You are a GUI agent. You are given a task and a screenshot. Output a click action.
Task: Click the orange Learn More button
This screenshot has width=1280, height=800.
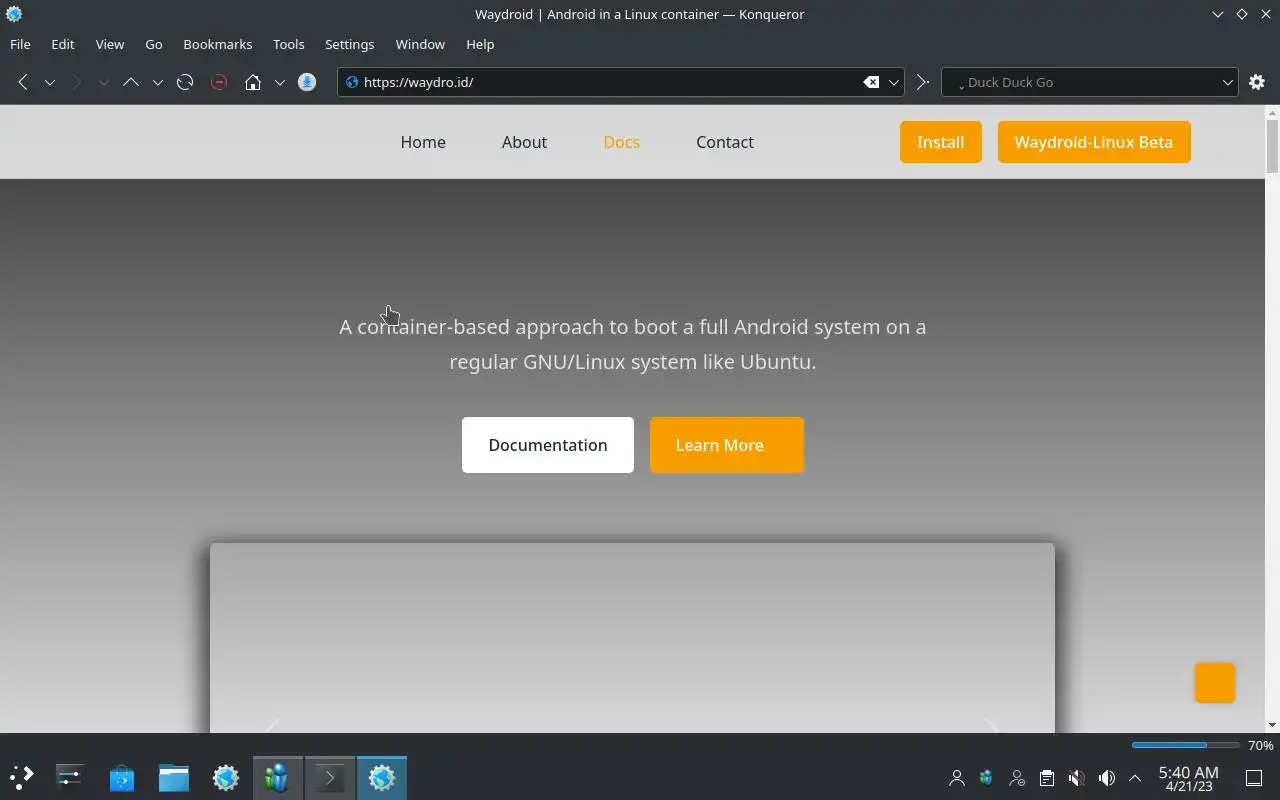727,445
